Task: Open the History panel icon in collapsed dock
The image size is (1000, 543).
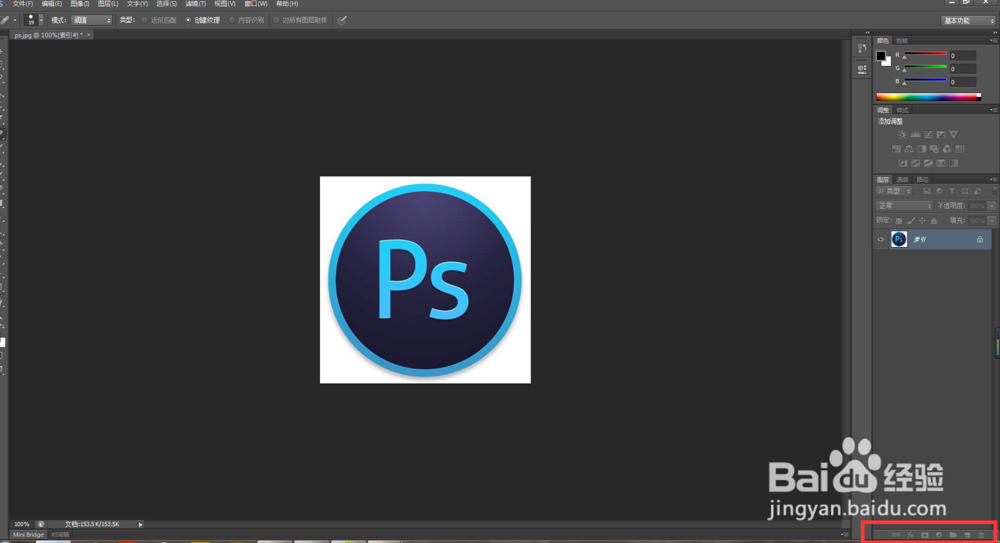Action: [x=862, y=48]
